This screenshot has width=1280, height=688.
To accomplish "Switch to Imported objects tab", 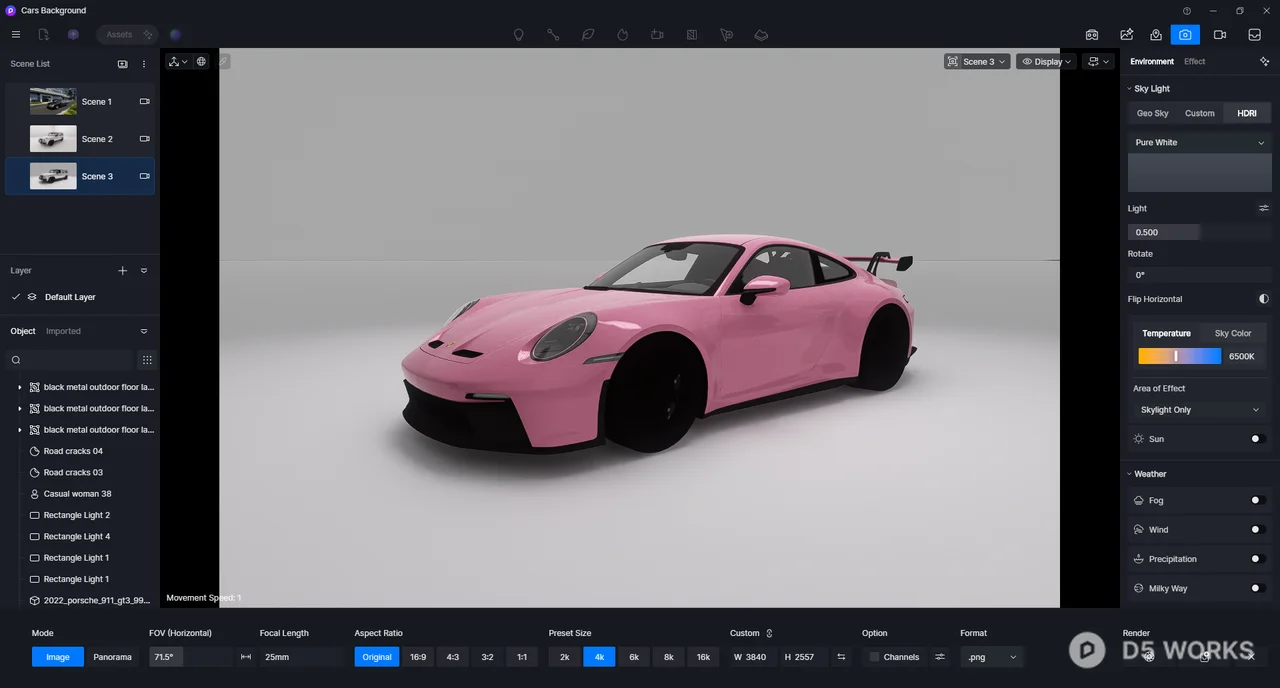I will [63, 331].
